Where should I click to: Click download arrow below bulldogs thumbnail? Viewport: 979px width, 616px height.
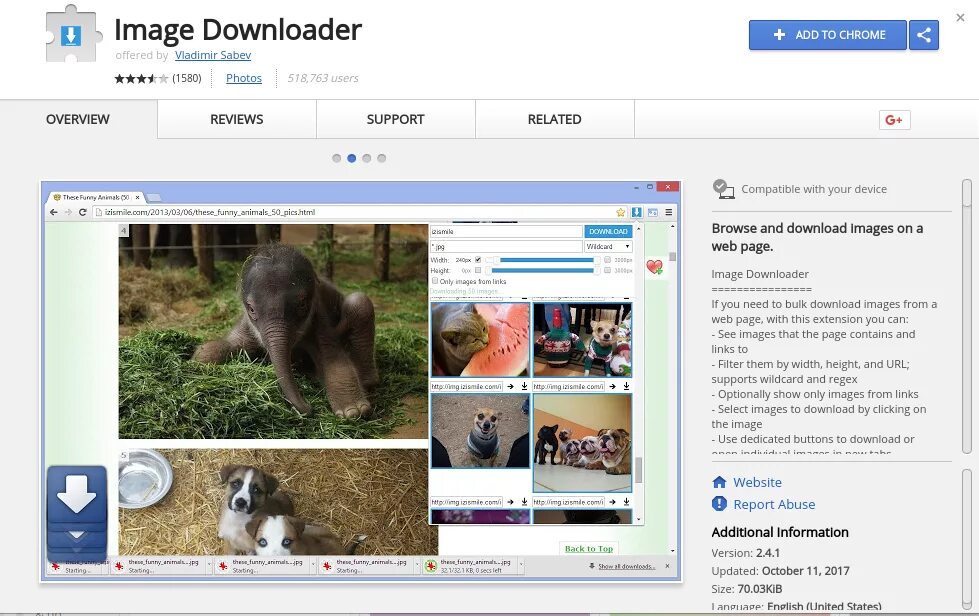click(x=626, y=502)
